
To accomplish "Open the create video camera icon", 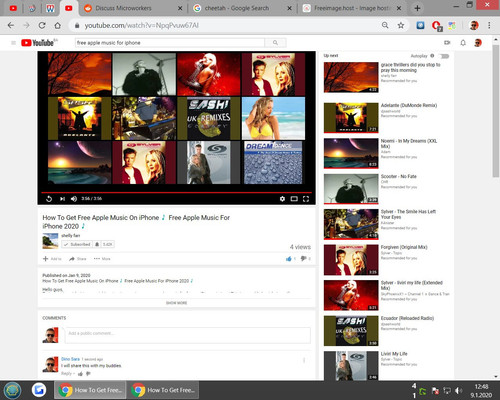I will [x=447, y=43].
